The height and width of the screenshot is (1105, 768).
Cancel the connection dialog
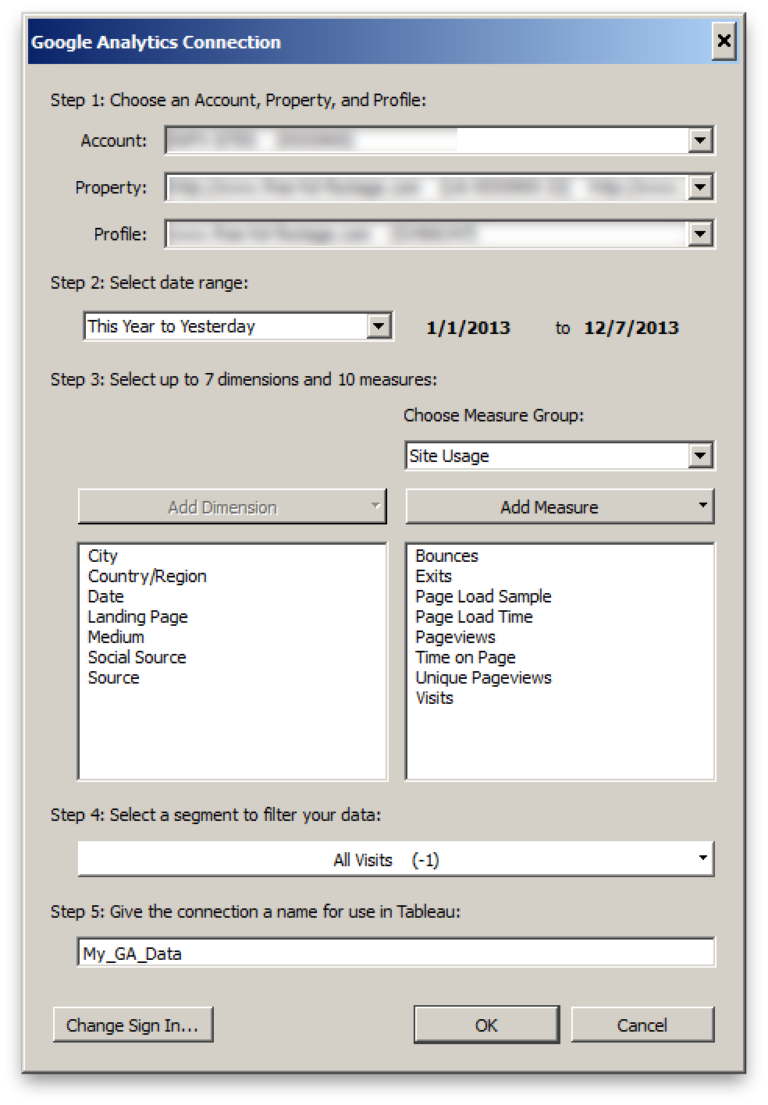[x=642, y=1025]
